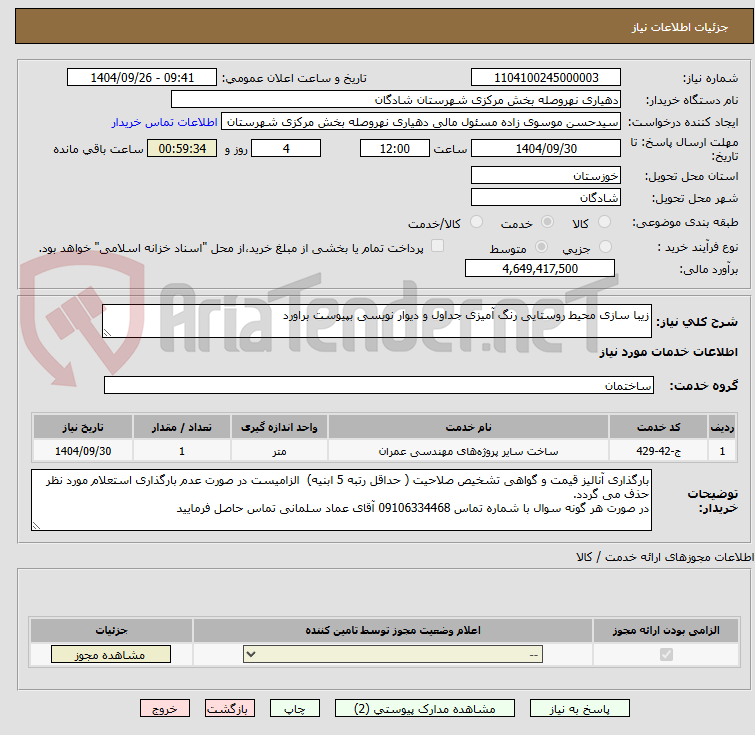The height and width of the screenshot is (735, 755).
Task: Click the شماره نیاز field
Action: pyautogui.click(x=546, y=78)
